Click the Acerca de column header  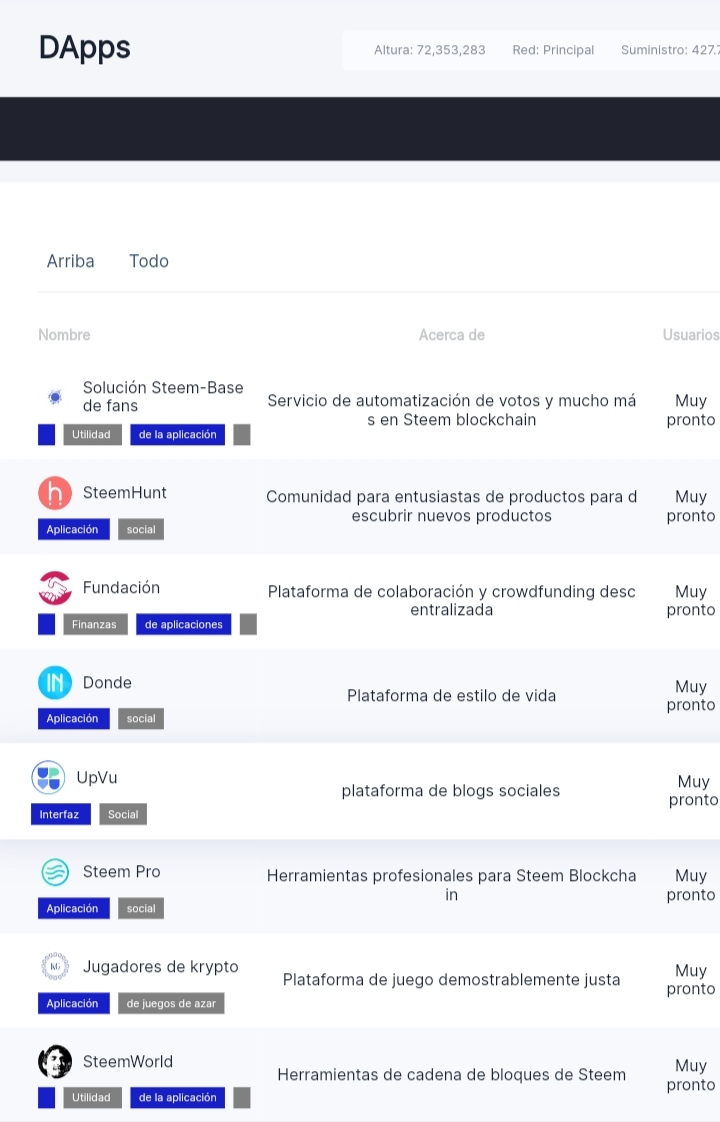[x=452, y=335]
